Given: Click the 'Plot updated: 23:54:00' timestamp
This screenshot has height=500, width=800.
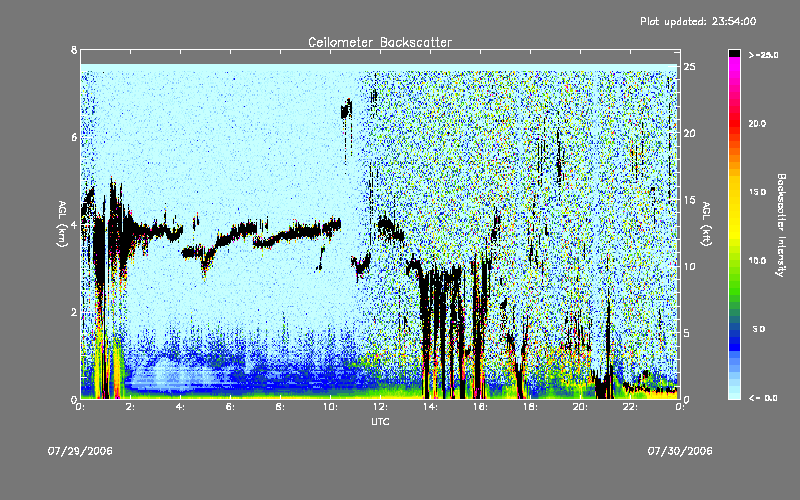Looking at the screenshot, I should [x=698, y=21].
